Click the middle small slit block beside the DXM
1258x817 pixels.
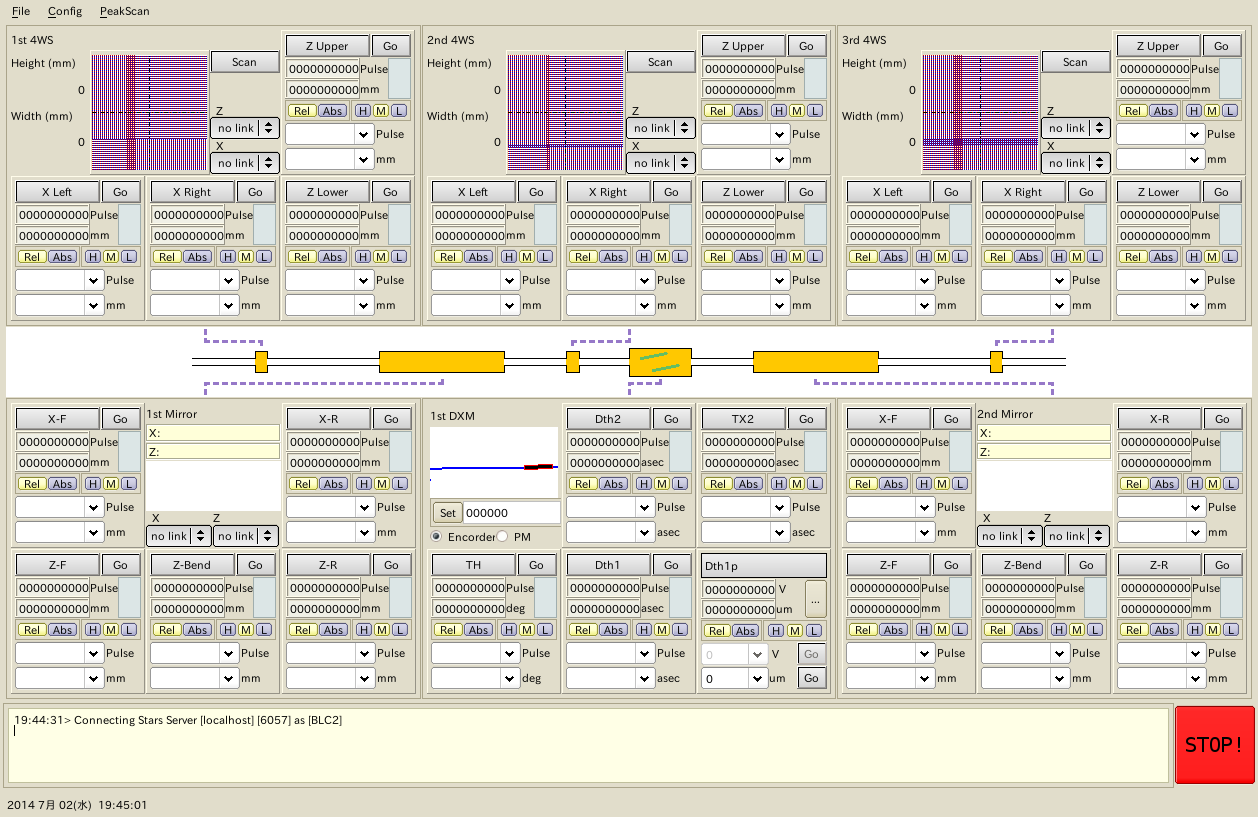tap(573, 361)
